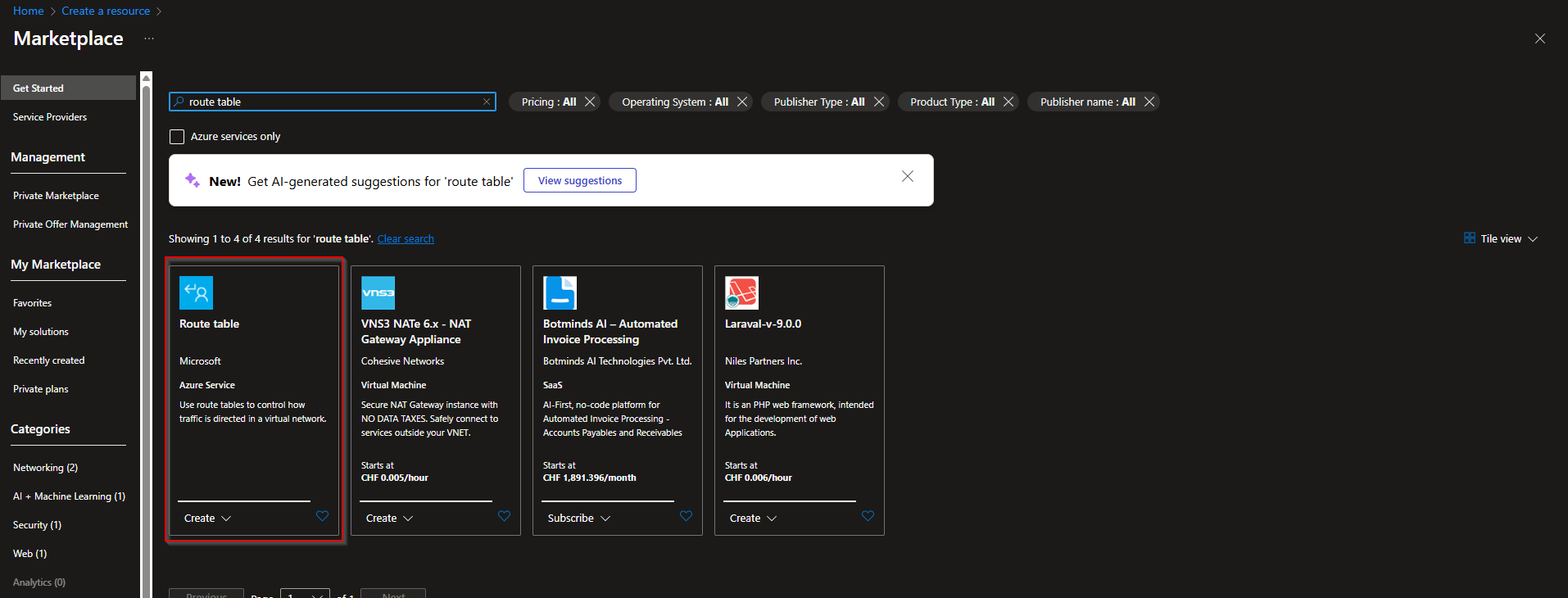1568x598 pixels.
Task: Dismiss the AI suggestions banner
Action: point(908,176)
